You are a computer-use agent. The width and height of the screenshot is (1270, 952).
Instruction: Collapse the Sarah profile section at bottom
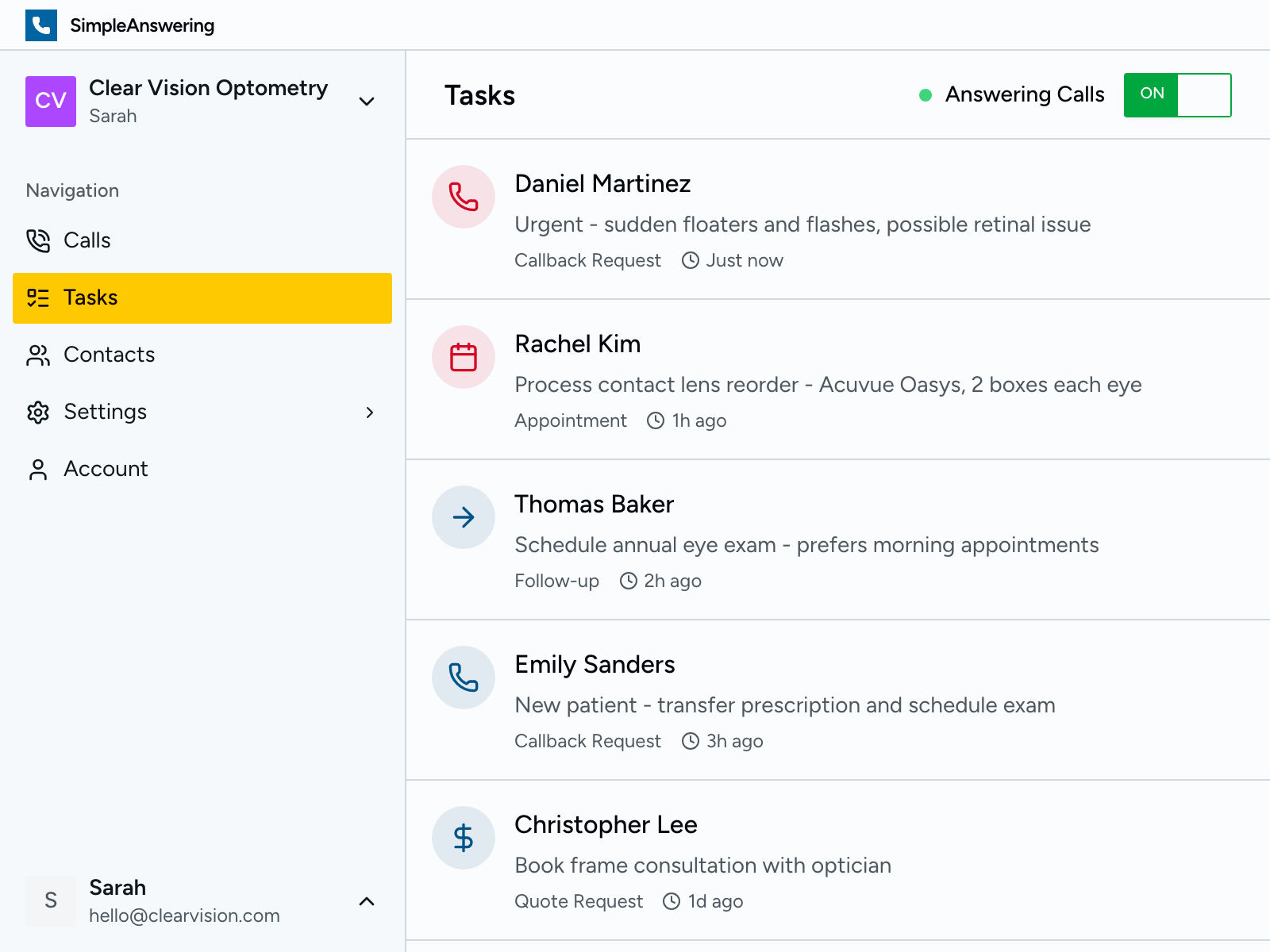coord(367,900)
